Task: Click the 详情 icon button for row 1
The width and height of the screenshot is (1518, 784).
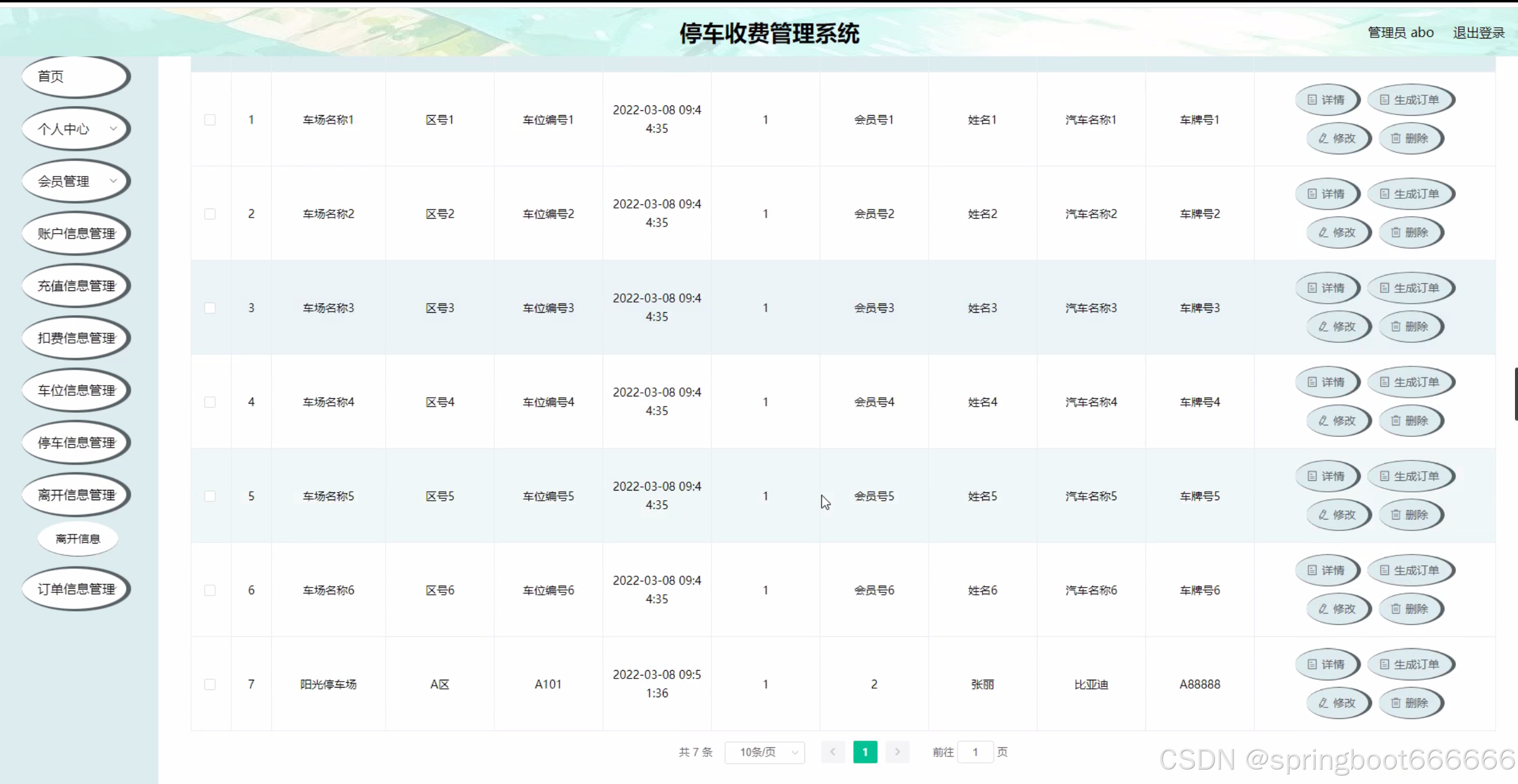Action: (x=1326, y=100)
